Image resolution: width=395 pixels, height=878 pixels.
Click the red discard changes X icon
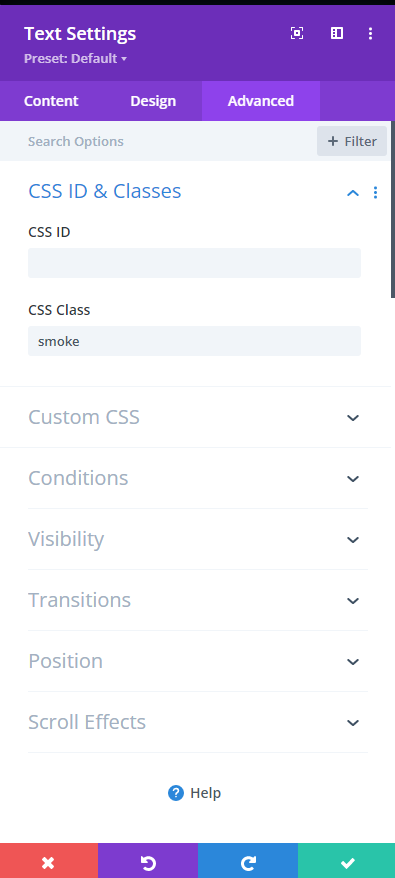(x=49, y=863)
